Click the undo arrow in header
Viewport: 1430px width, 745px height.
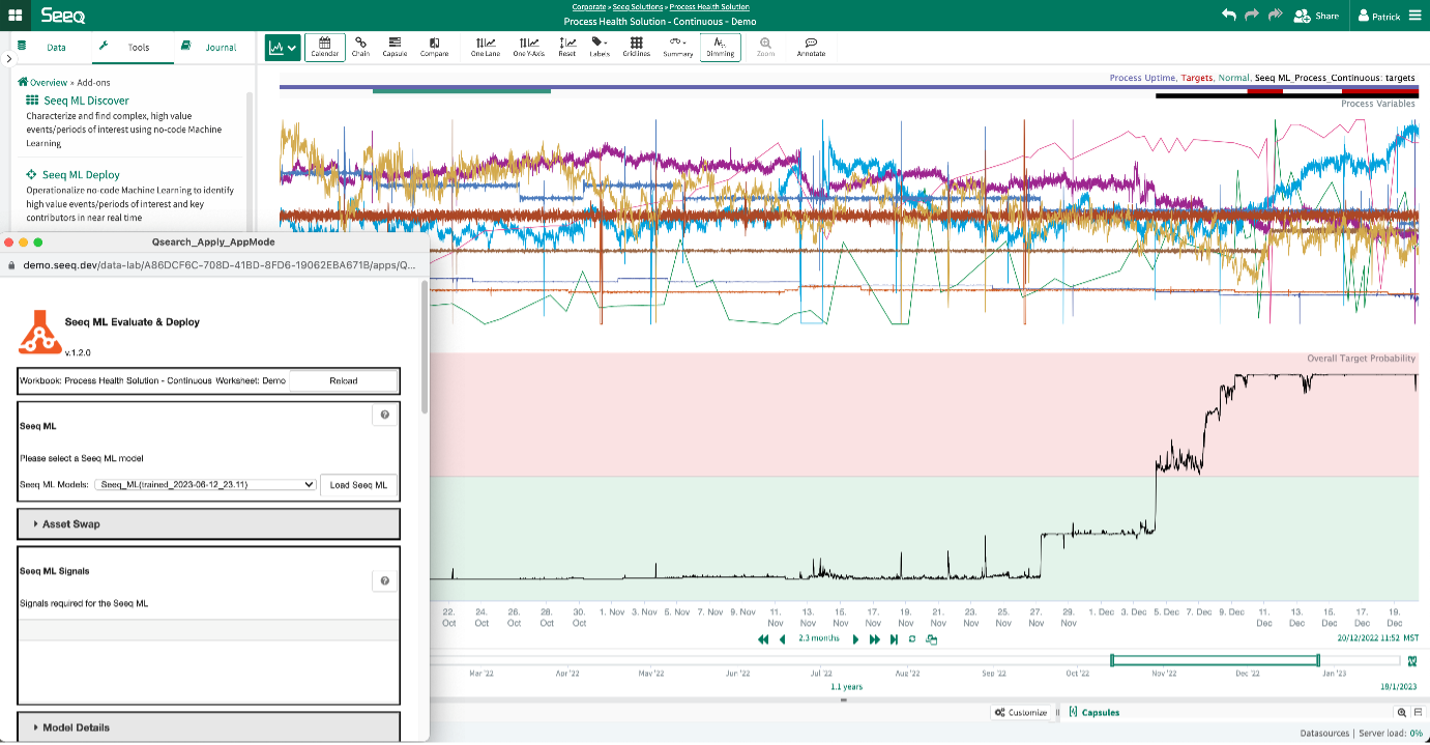click(1229, 15)
